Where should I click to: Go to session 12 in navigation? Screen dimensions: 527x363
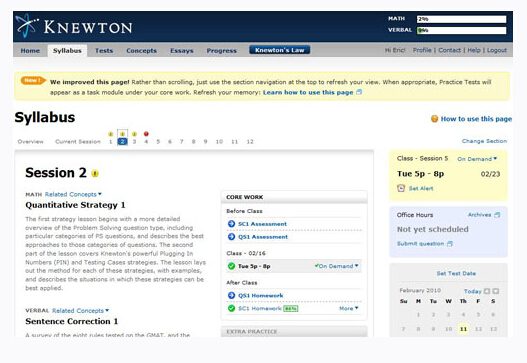(250, 142)
